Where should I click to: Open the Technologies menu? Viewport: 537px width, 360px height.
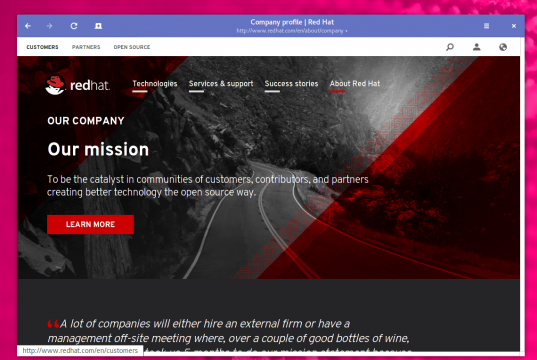click(x=155, y=84)
